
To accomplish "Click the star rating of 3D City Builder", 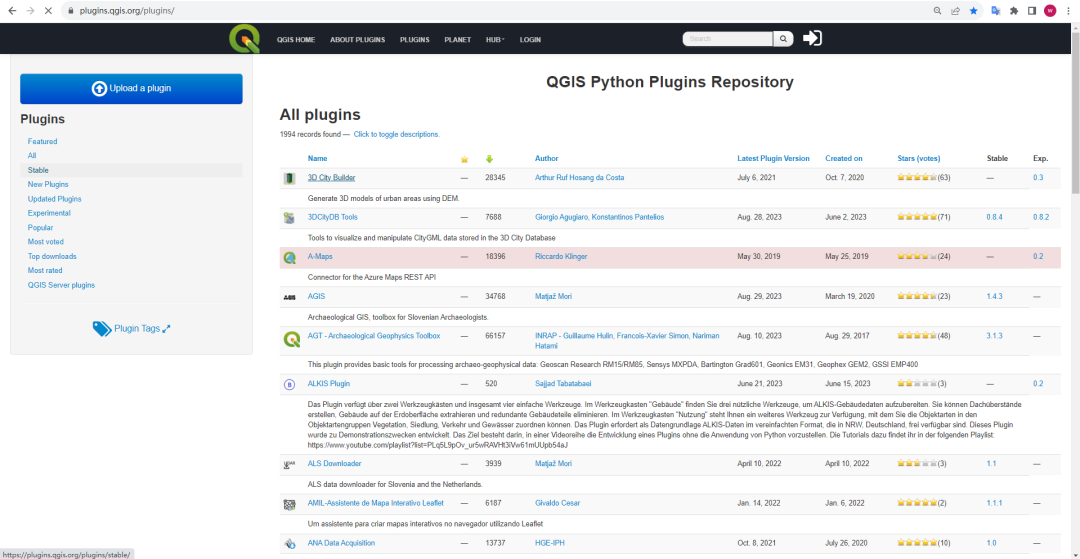I will click(x=916, y=178).
